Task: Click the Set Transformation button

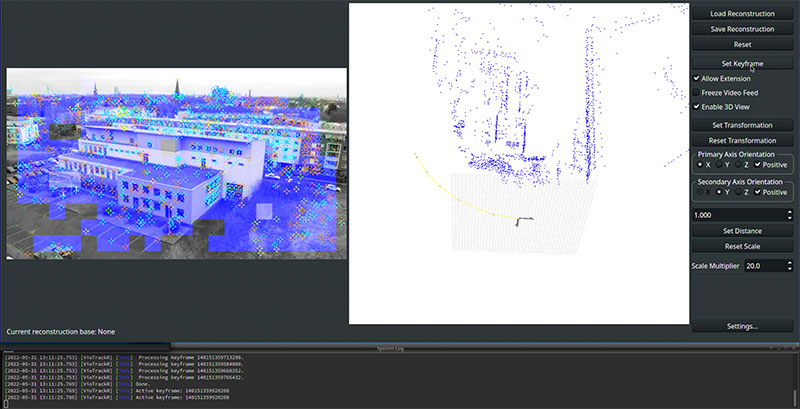Action: pyautogui.click(x=742, y=125)
